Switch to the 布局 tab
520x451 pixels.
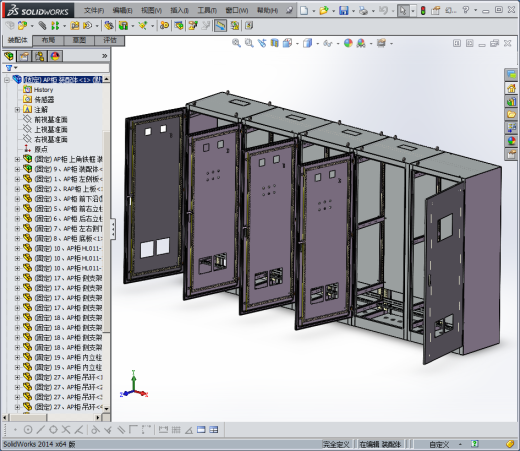click(x=48, y=40)
